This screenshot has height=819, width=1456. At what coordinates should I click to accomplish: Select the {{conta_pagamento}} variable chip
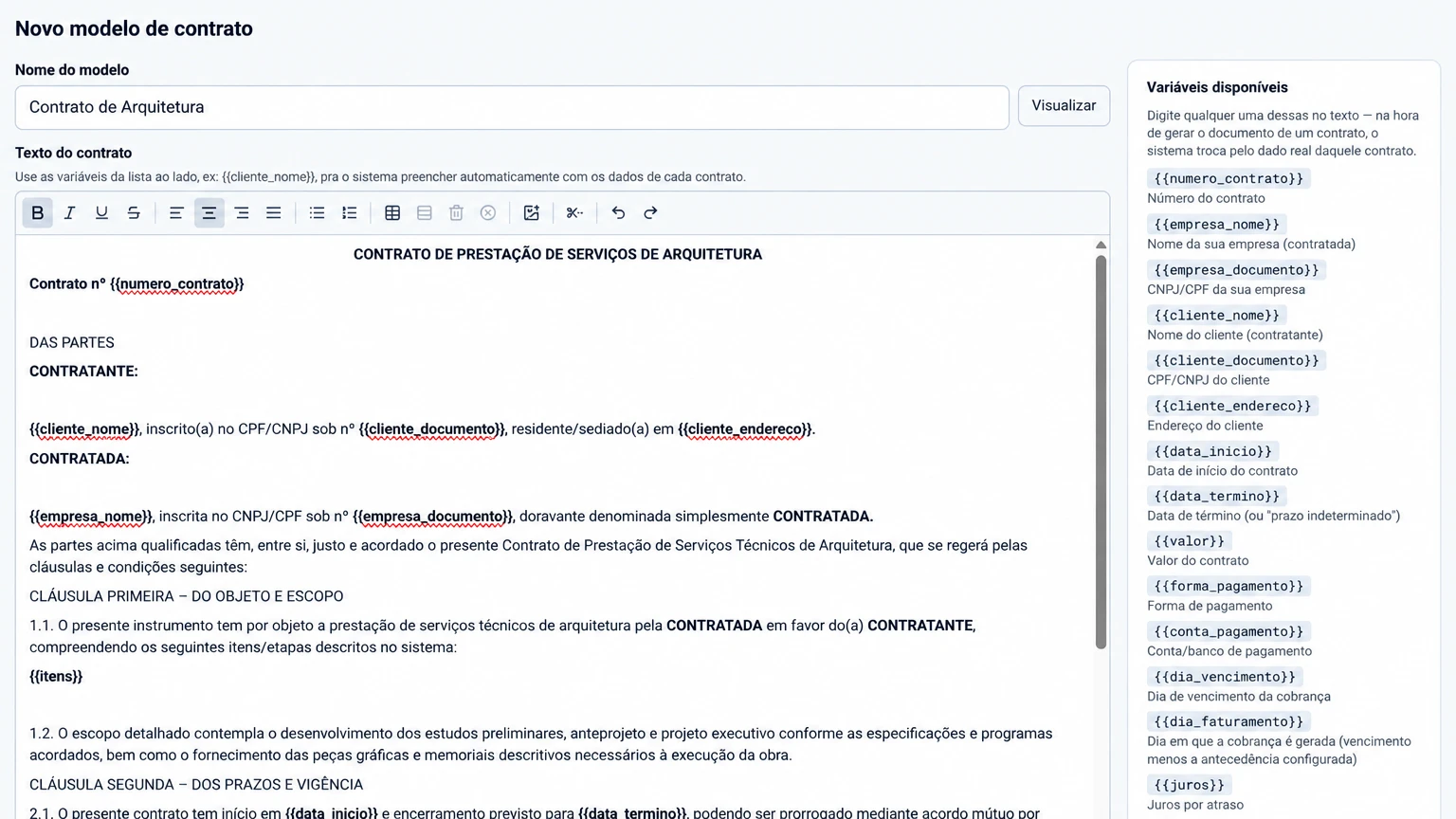point(1228,631)
